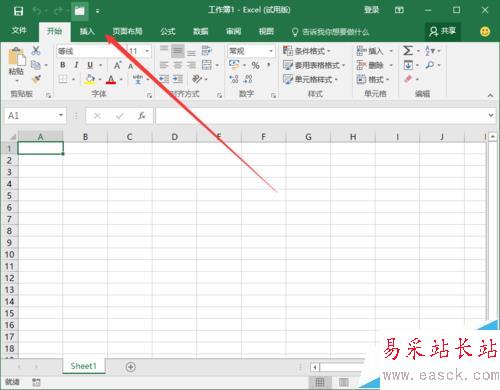
Task: Click the Insert Function fx icon
Action: [x=142, y=116]
